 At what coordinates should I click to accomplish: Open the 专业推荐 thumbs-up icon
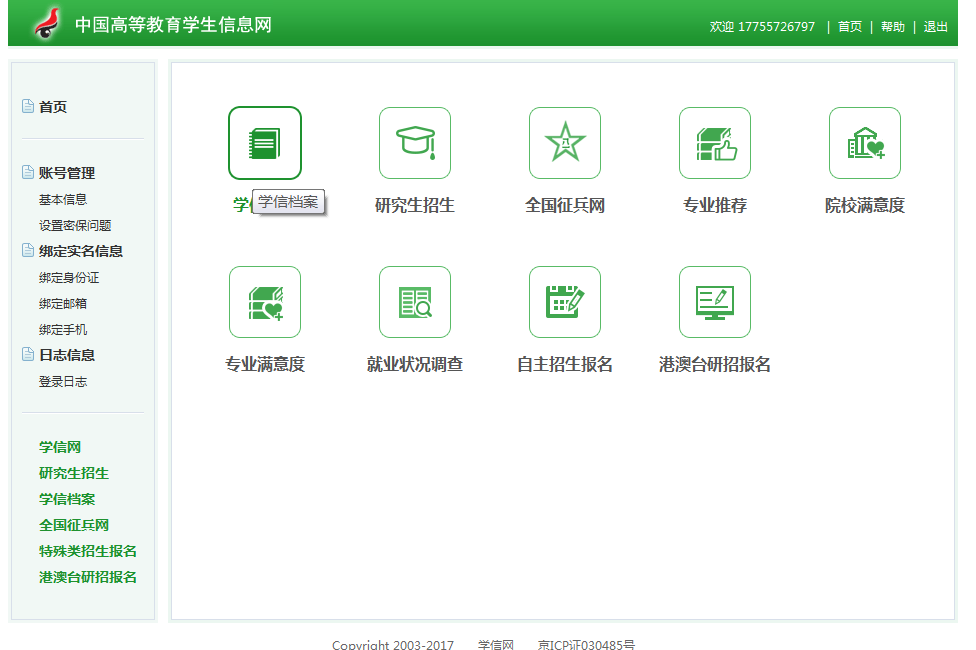click(x=715, y=143)
